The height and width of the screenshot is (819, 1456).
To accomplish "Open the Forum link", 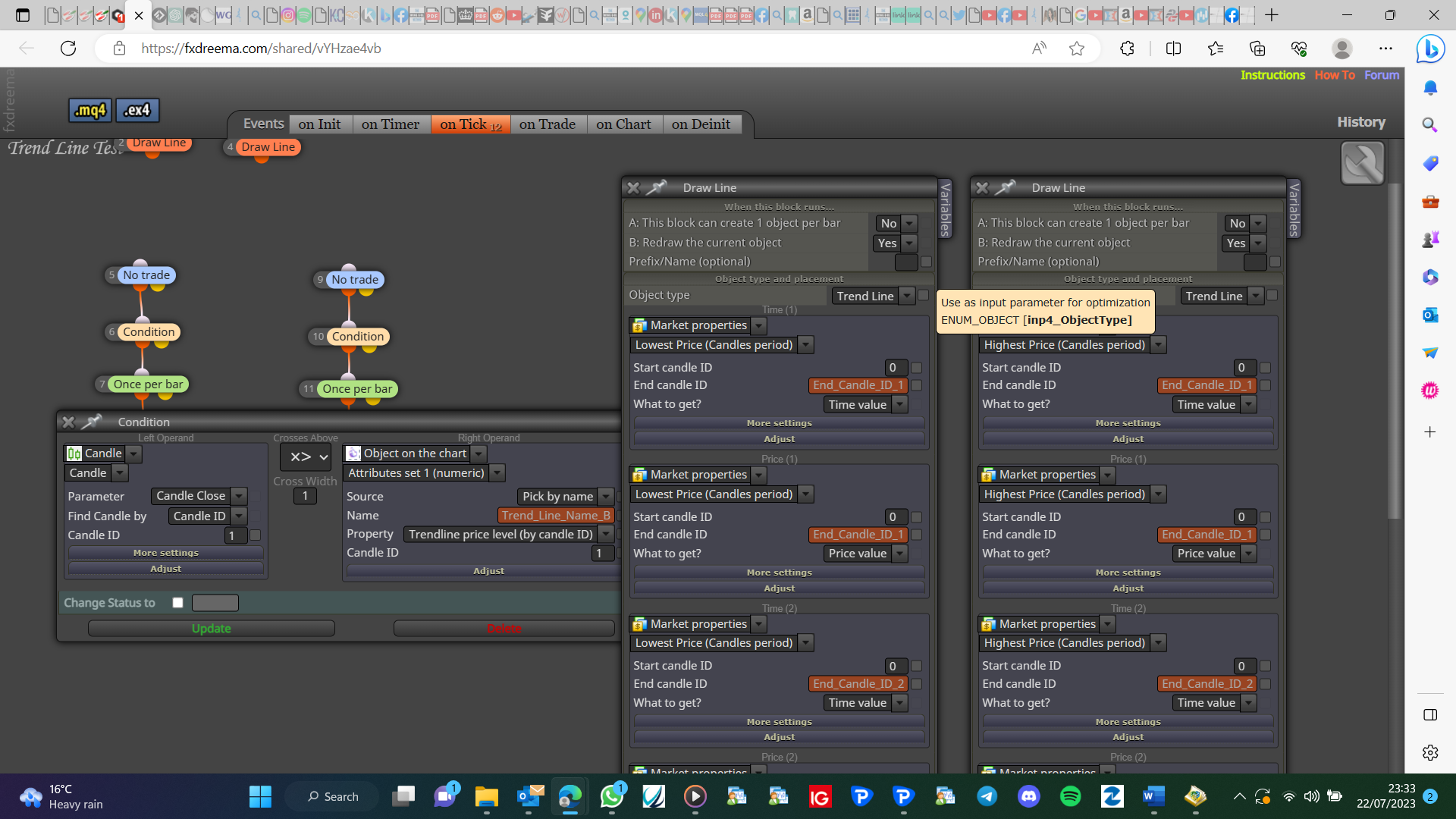I will pos(1382,75).
